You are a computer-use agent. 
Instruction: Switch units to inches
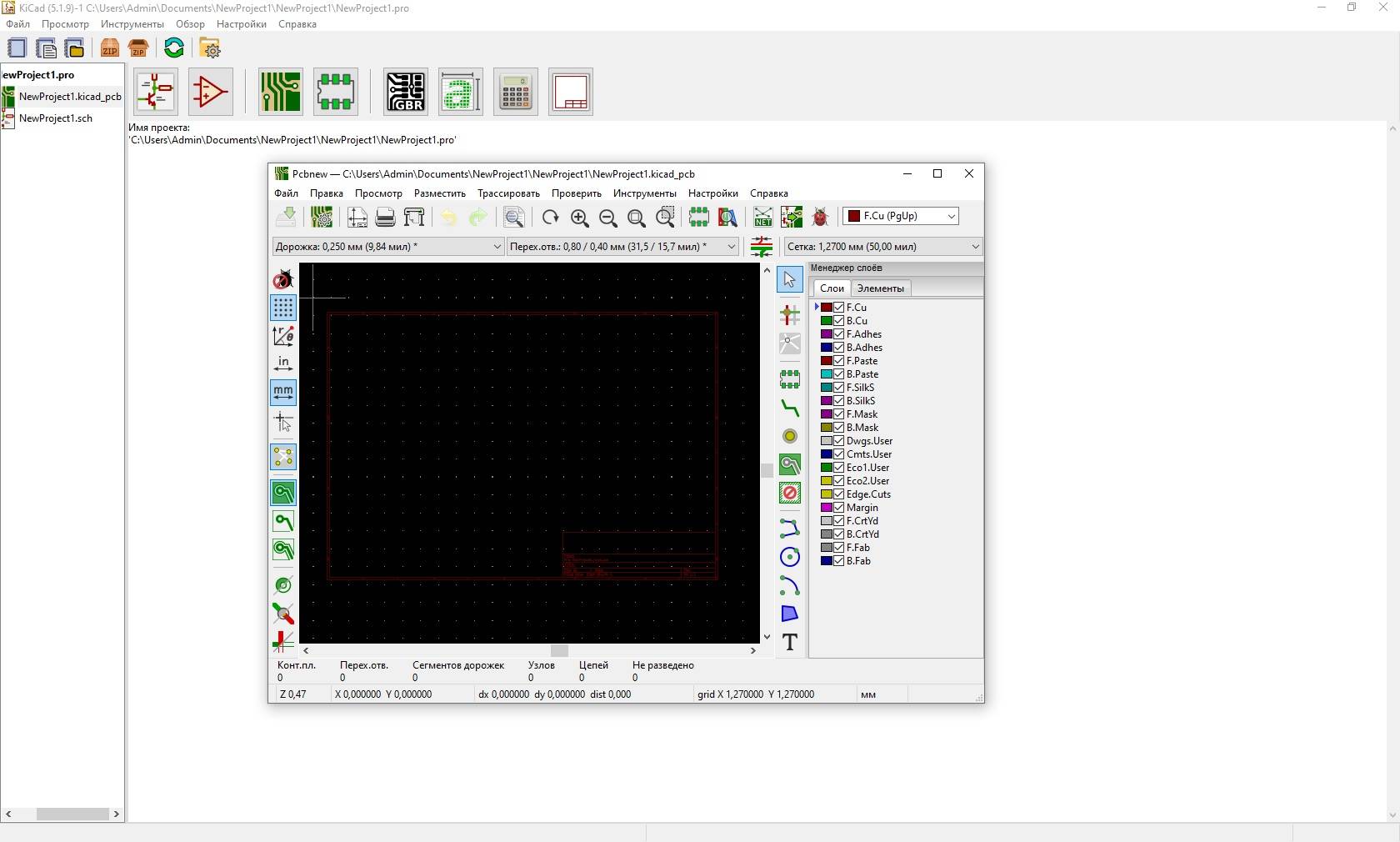coord(283,363)
